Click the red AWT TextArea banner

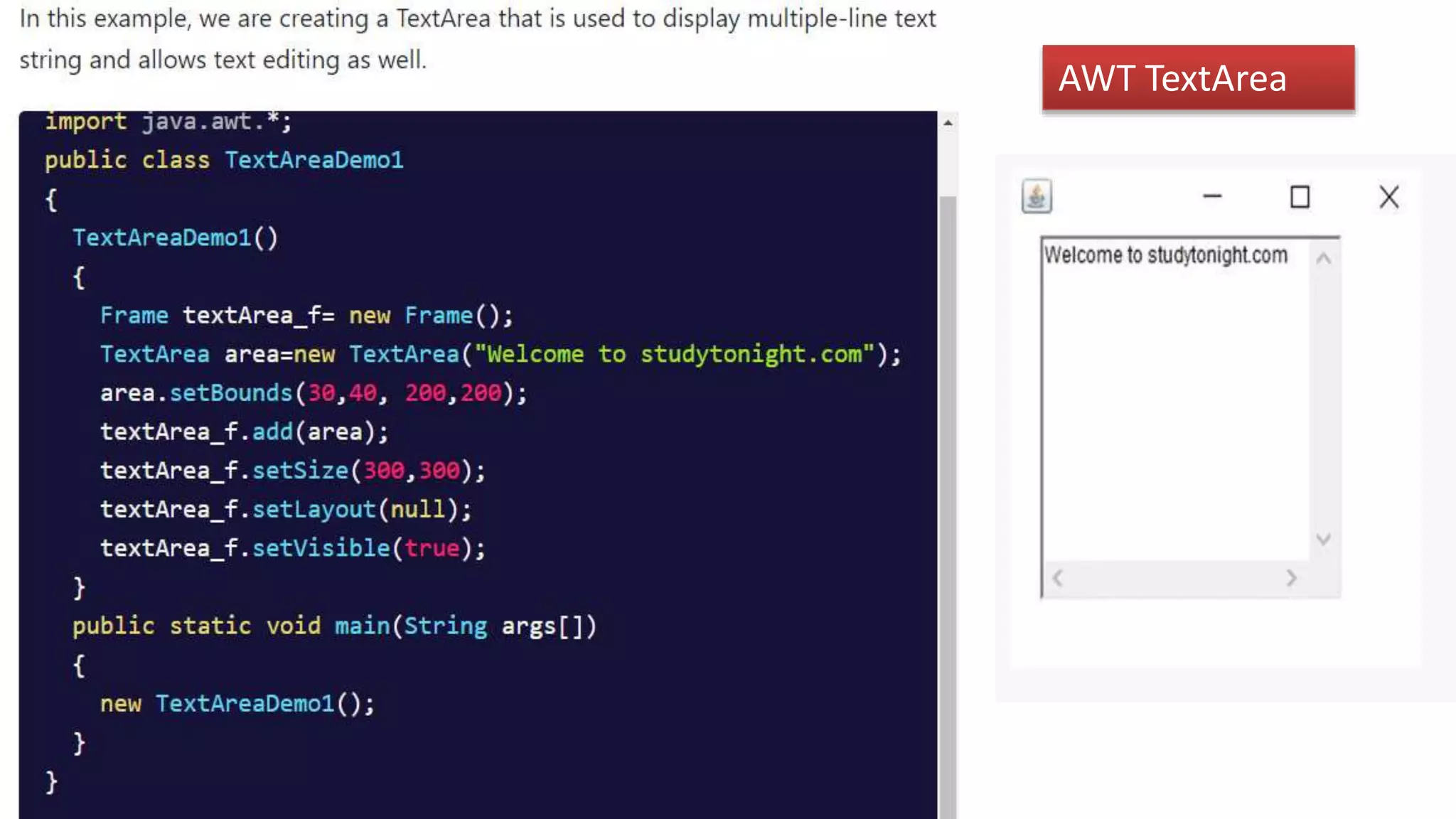pos(1198,78)
